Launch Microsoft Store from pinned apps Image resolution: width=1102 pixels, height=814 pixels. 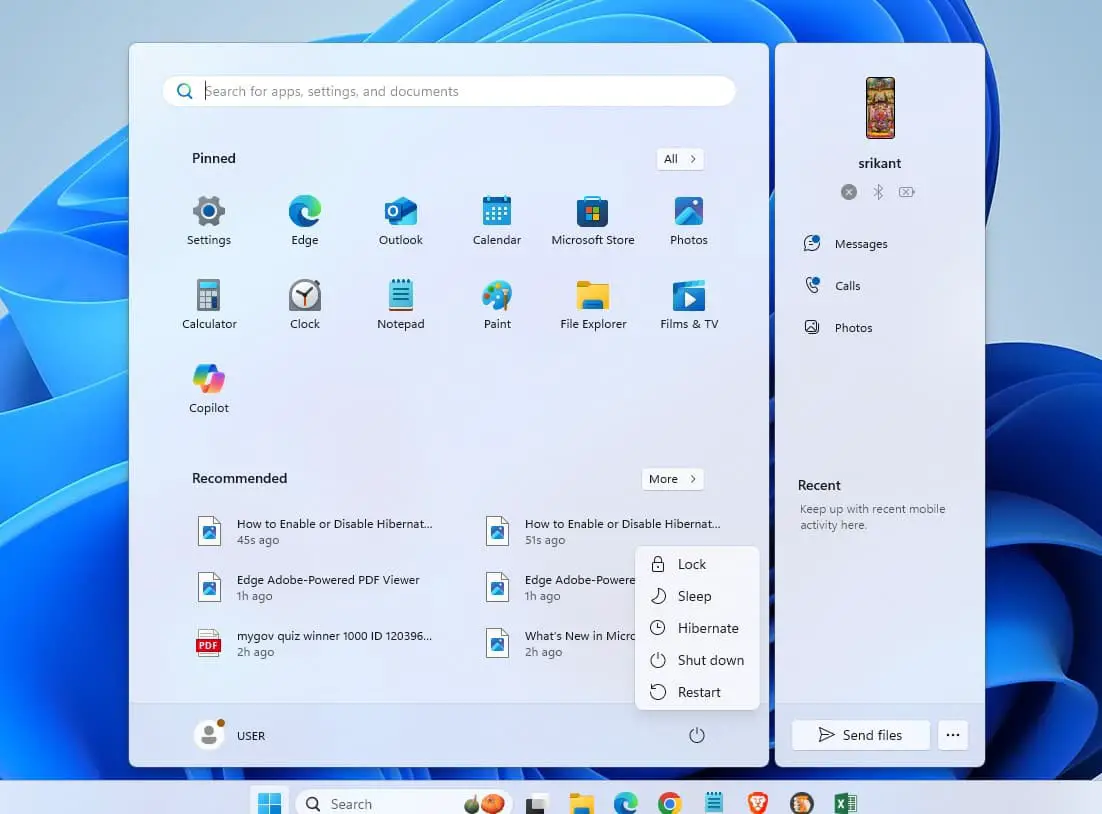click(x=592, y=220)
